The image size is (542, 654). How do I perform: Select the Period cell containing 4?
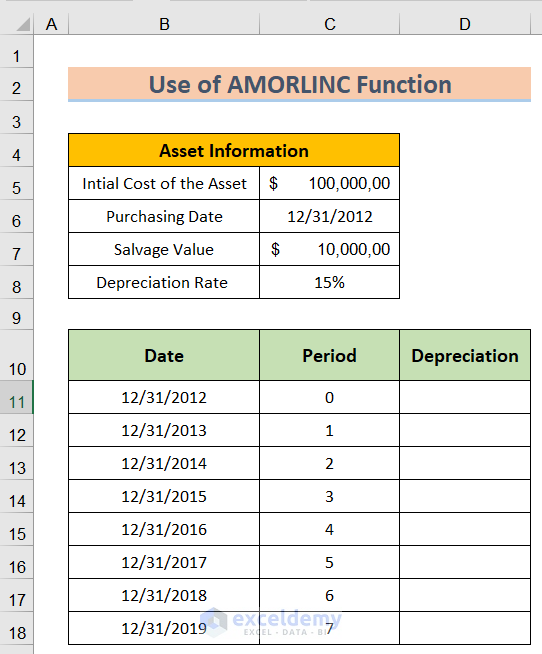[x=330, y=529]
